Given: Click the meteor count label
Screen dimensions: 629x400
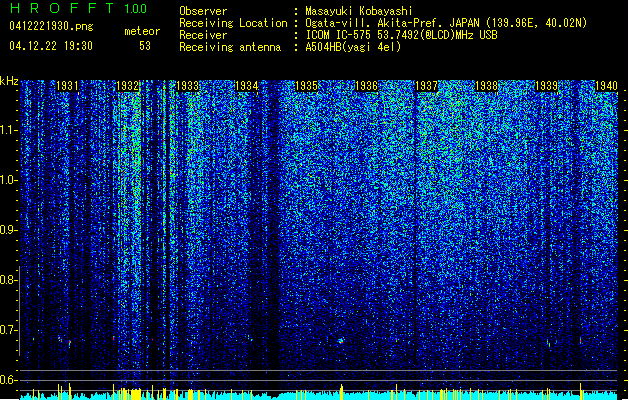Looking at the screenshot, I should 142,31.
